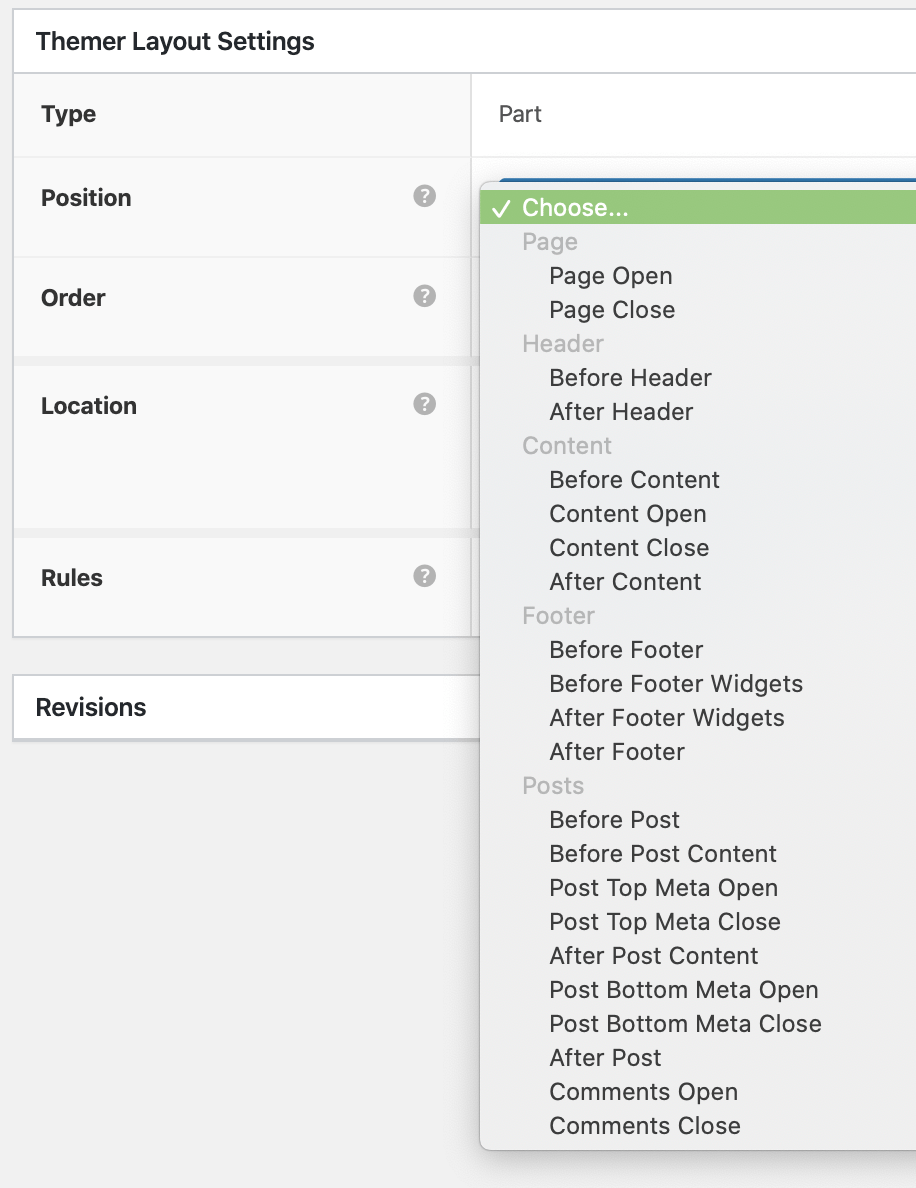The height and width of the screenshot is (1188, 916).
Task: Select Post Top Meta Open
Action: (x=663, y=888)
